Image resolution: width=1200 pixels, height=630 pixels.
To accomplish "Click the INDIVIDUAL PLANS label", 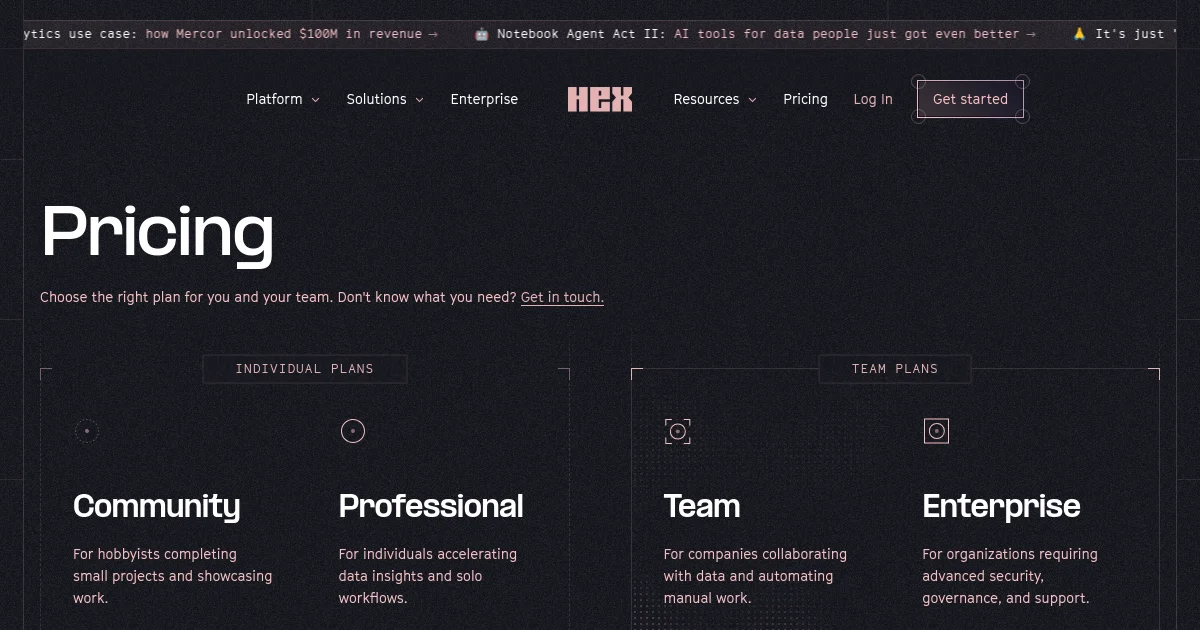I will [305, 369].
